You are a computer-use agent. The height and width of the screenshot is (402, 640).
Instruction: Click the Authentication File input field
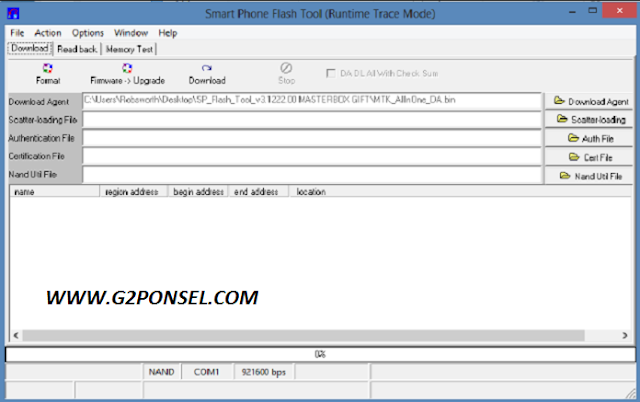click(x=312, y=138)
